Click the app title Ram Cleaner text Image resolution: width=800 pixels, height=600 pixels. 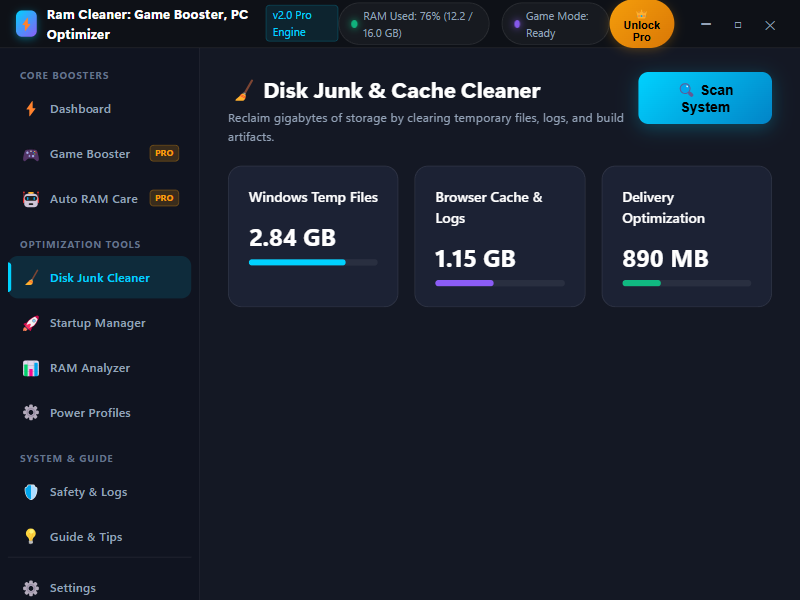coord(147,24)
